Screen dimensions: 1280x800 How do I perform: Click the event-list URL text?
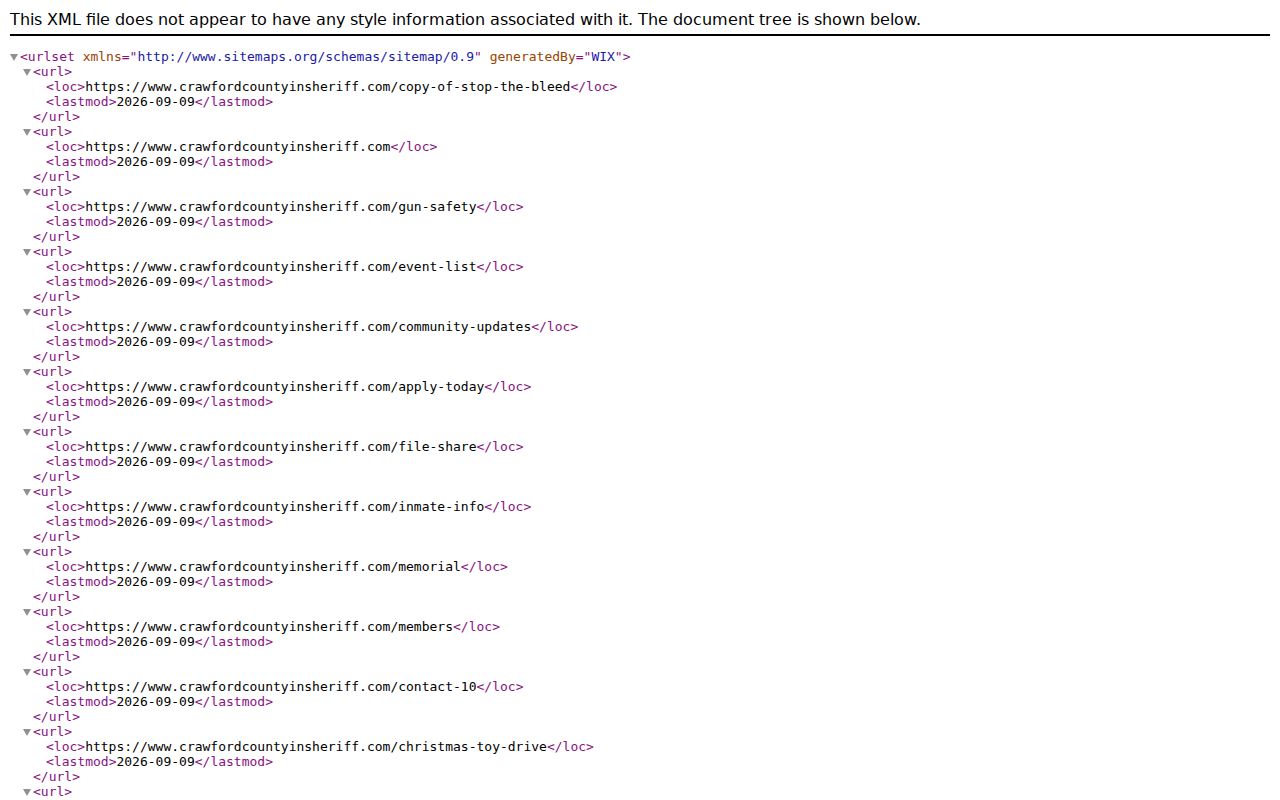coord(281,267)
